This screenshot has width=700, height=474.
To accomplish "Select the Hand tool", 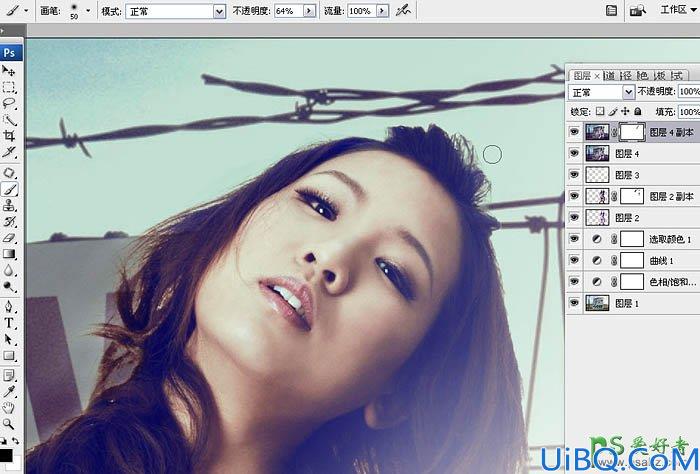I will 8,407.
